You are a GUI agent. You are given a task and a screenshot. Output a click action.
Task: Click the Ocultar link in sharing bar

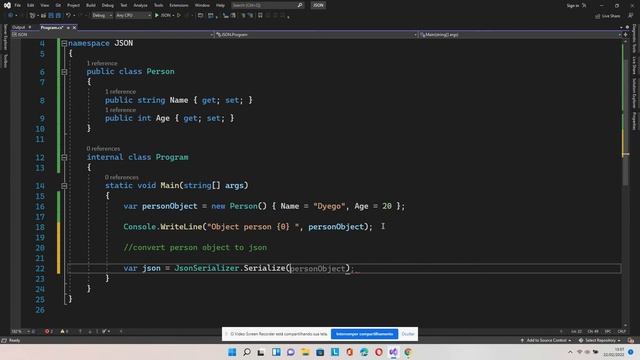(408, 334)
